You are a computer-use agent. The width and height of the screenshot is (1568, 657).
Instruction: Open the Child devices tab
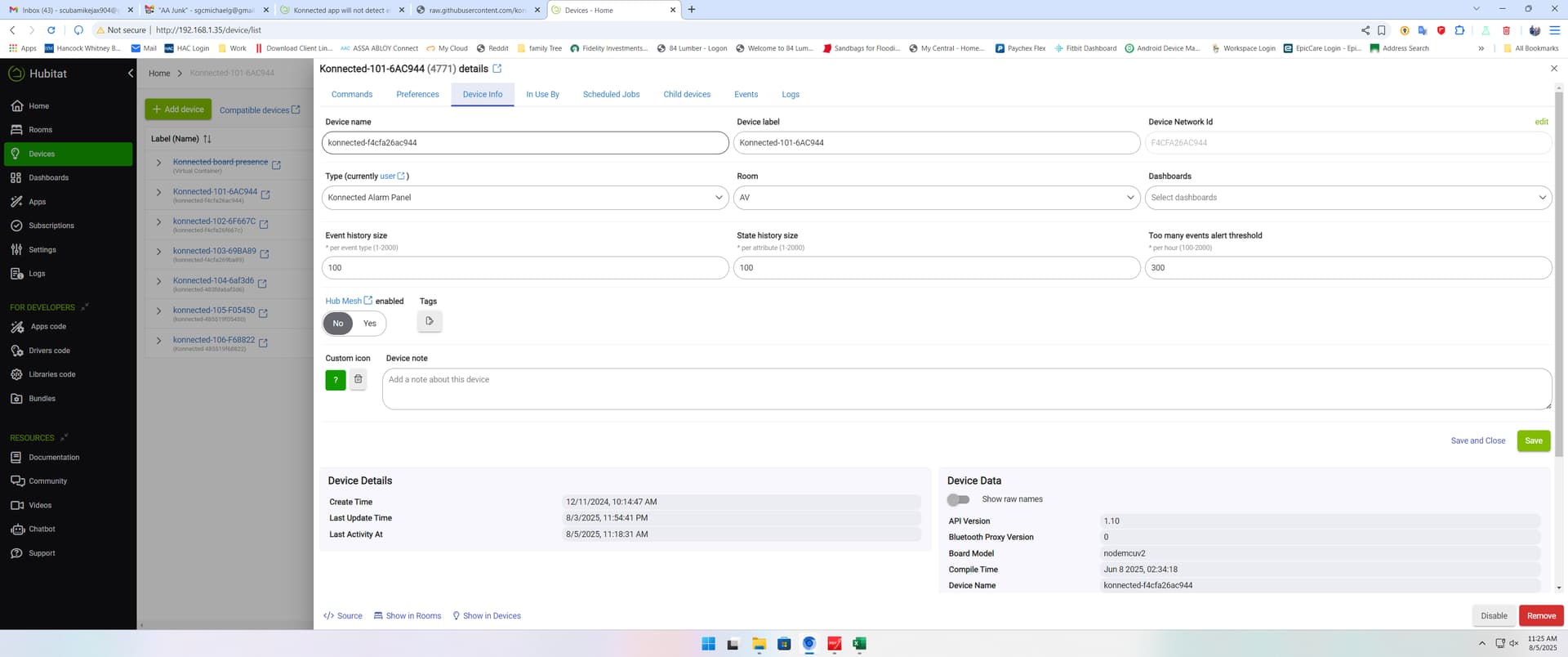point(687,95)
